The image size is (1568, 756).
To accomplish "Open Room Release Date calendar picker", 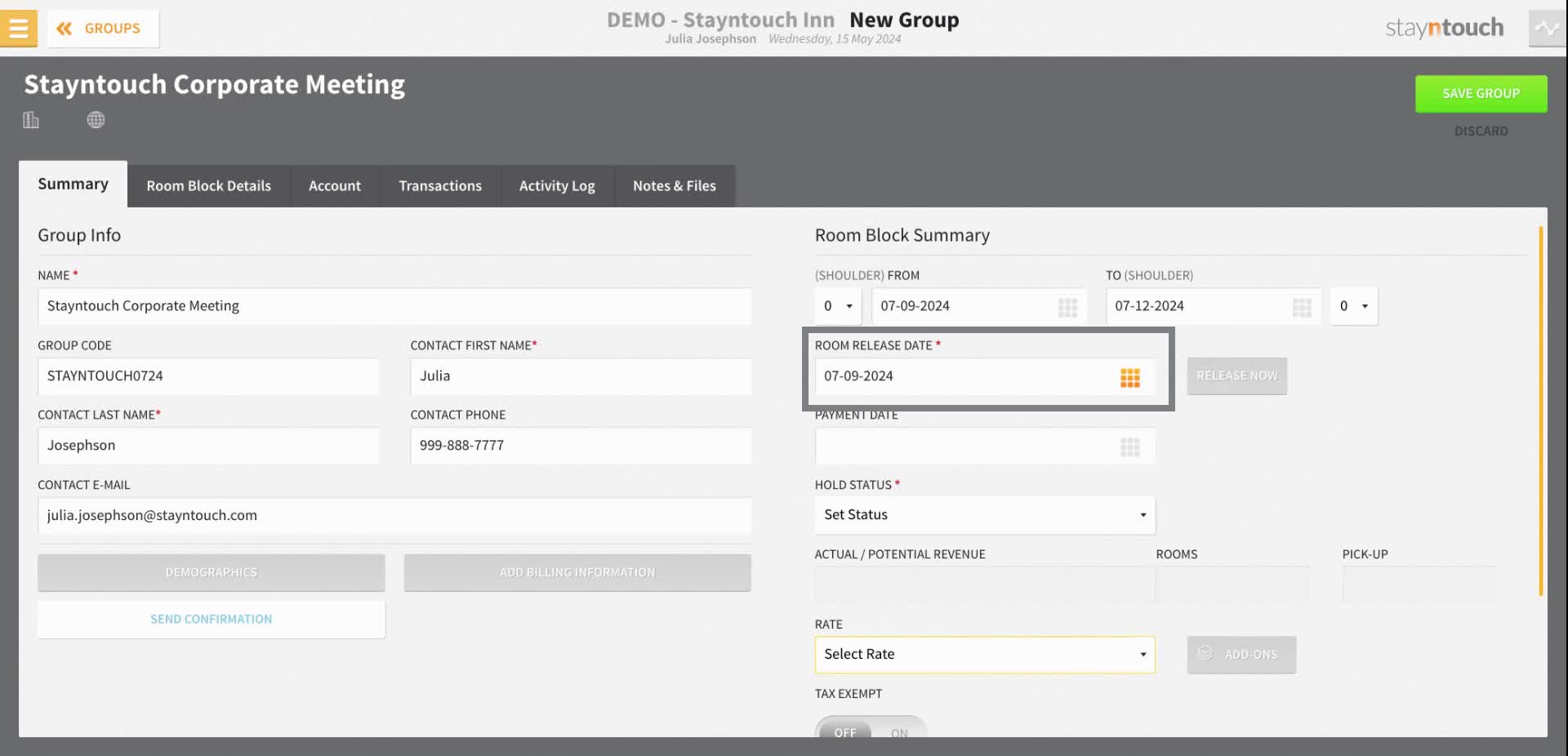I will coord(1129,377).
